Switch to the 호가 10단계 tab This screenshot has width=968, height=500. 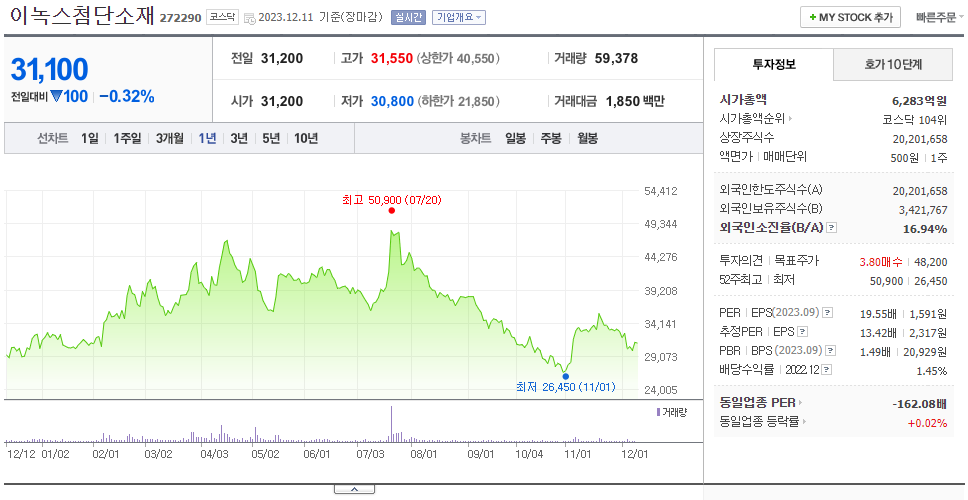[x=893, y=64]
